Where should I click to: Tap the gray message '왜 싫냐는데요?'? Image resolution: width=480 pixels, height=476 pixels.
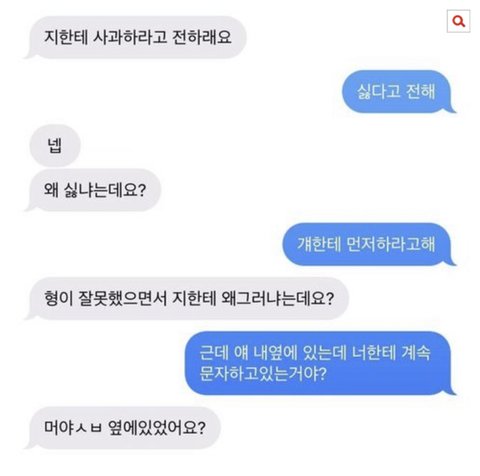95,190
